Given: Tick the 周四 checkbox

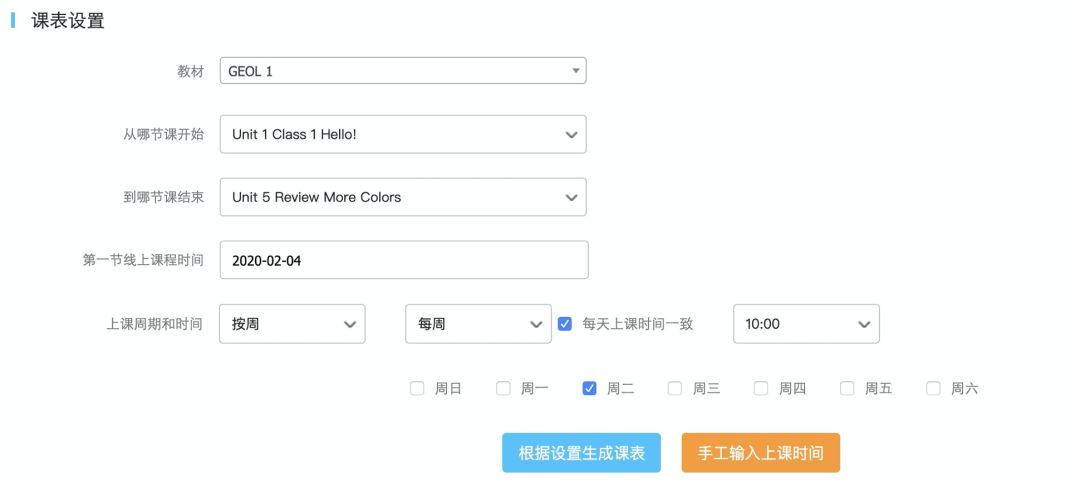Looking at the screenshot, I should pos(761,389).
